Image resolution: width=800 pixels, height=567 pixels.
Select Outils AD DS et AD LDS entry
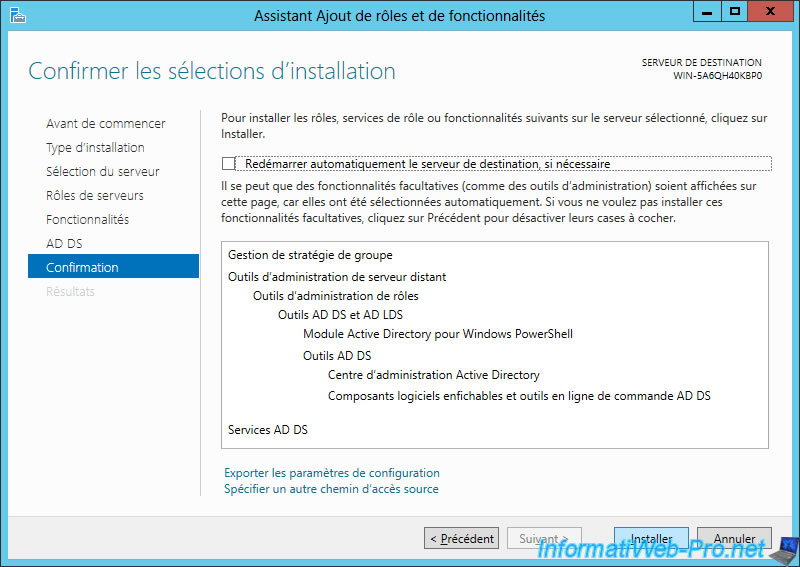[x=340, y=315]
